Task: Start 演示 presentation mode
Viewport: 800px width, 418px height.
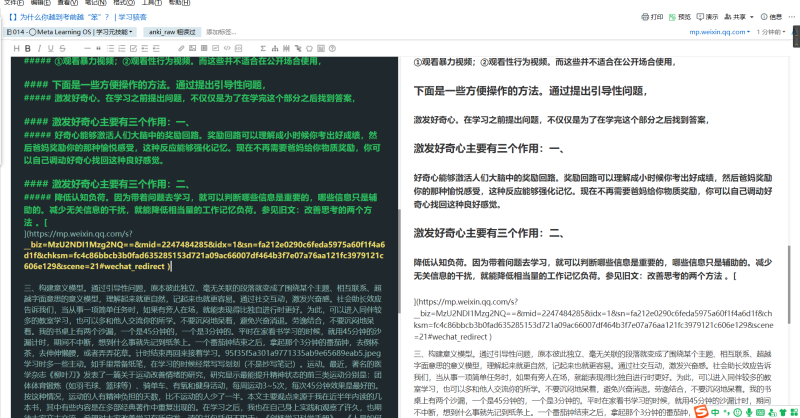Action: tap(707, 17)
